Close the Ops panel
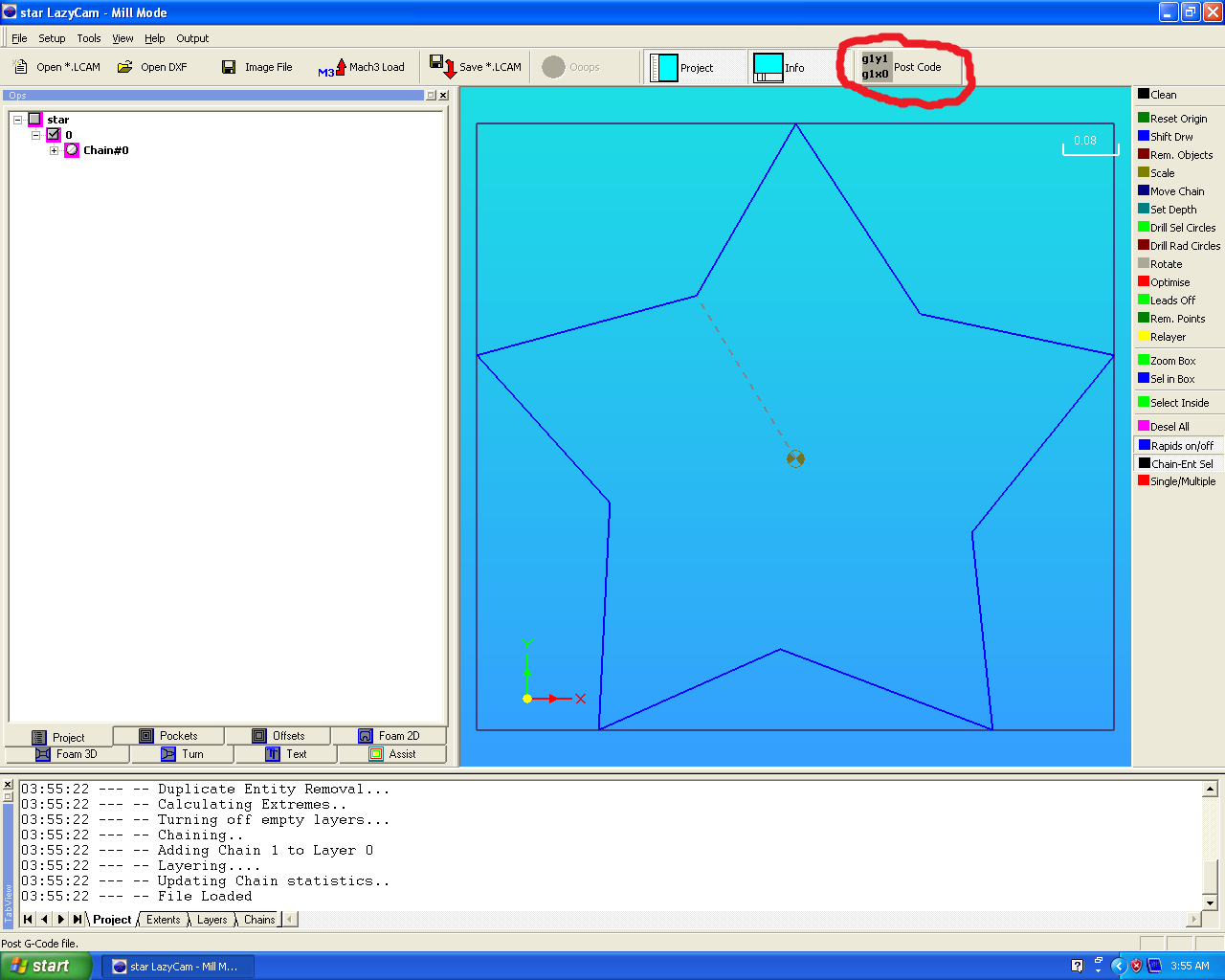Image resolution: width=1225 pixels, height=980 pixels. click(x=443, y=95)
